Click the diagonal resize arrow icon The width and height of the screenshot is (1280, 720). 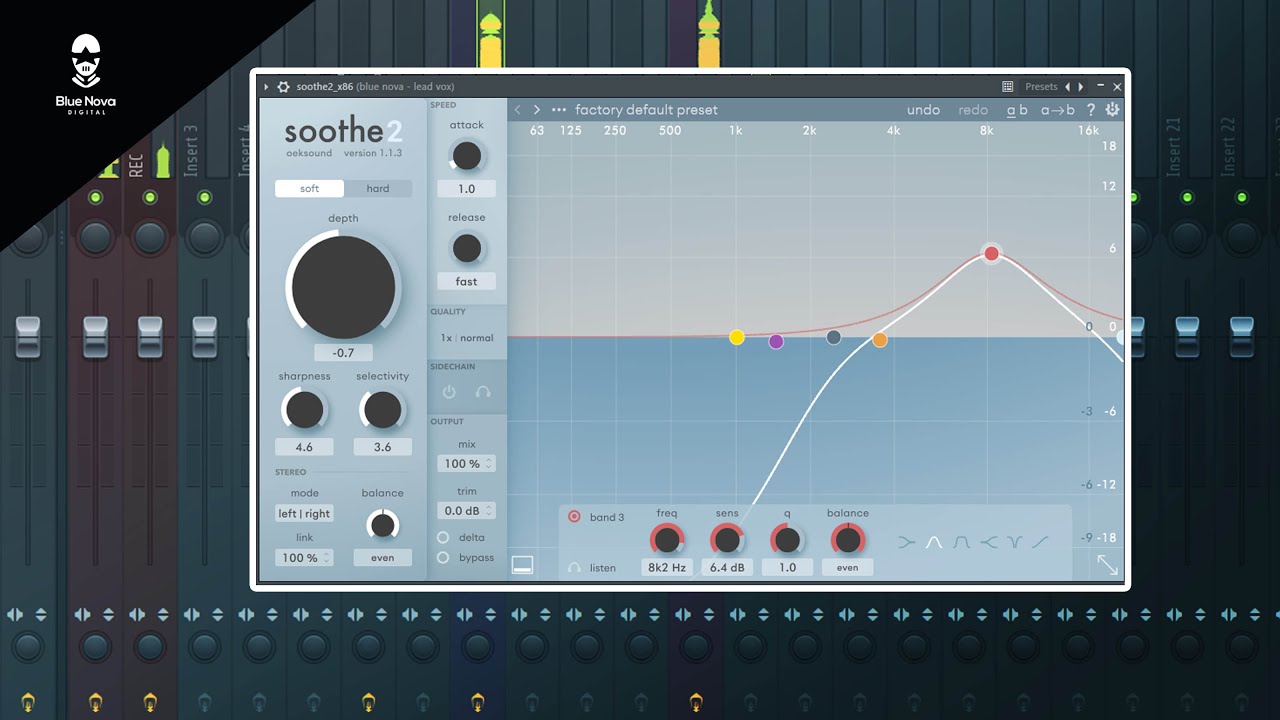(x=1107, y=565)
